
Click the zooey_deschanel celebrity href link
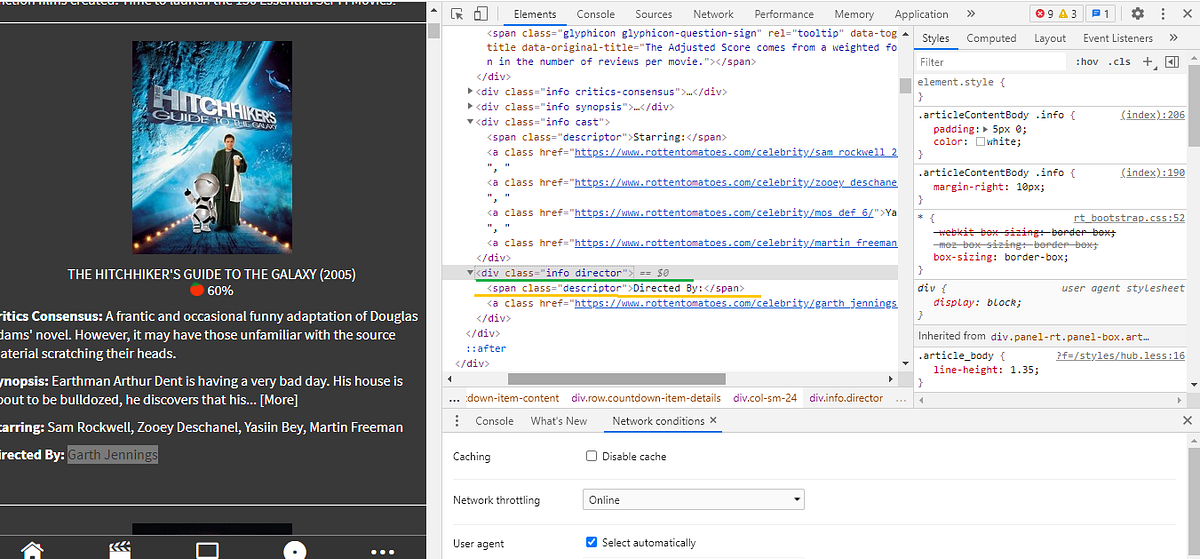[x=735, y=182]
